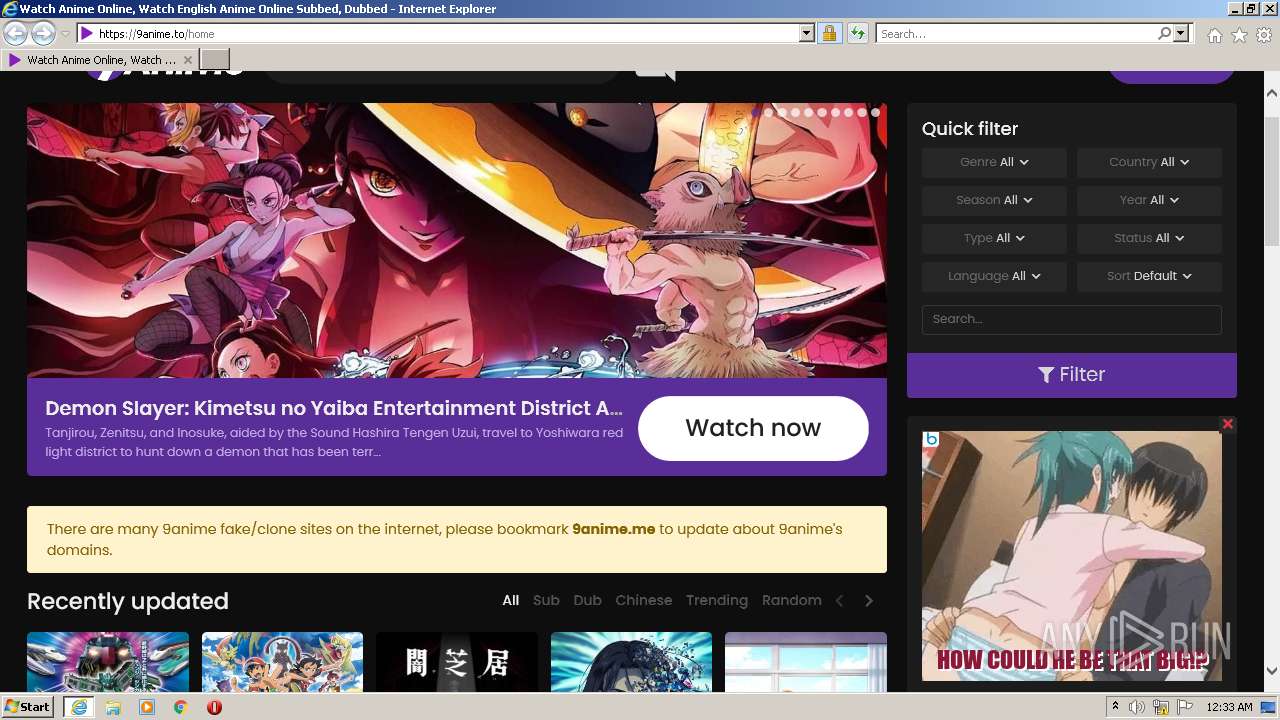This screenshot has width=1280, height=720.
Task: Expand the Sort Default dropdown
Action: pos(1149,276)
